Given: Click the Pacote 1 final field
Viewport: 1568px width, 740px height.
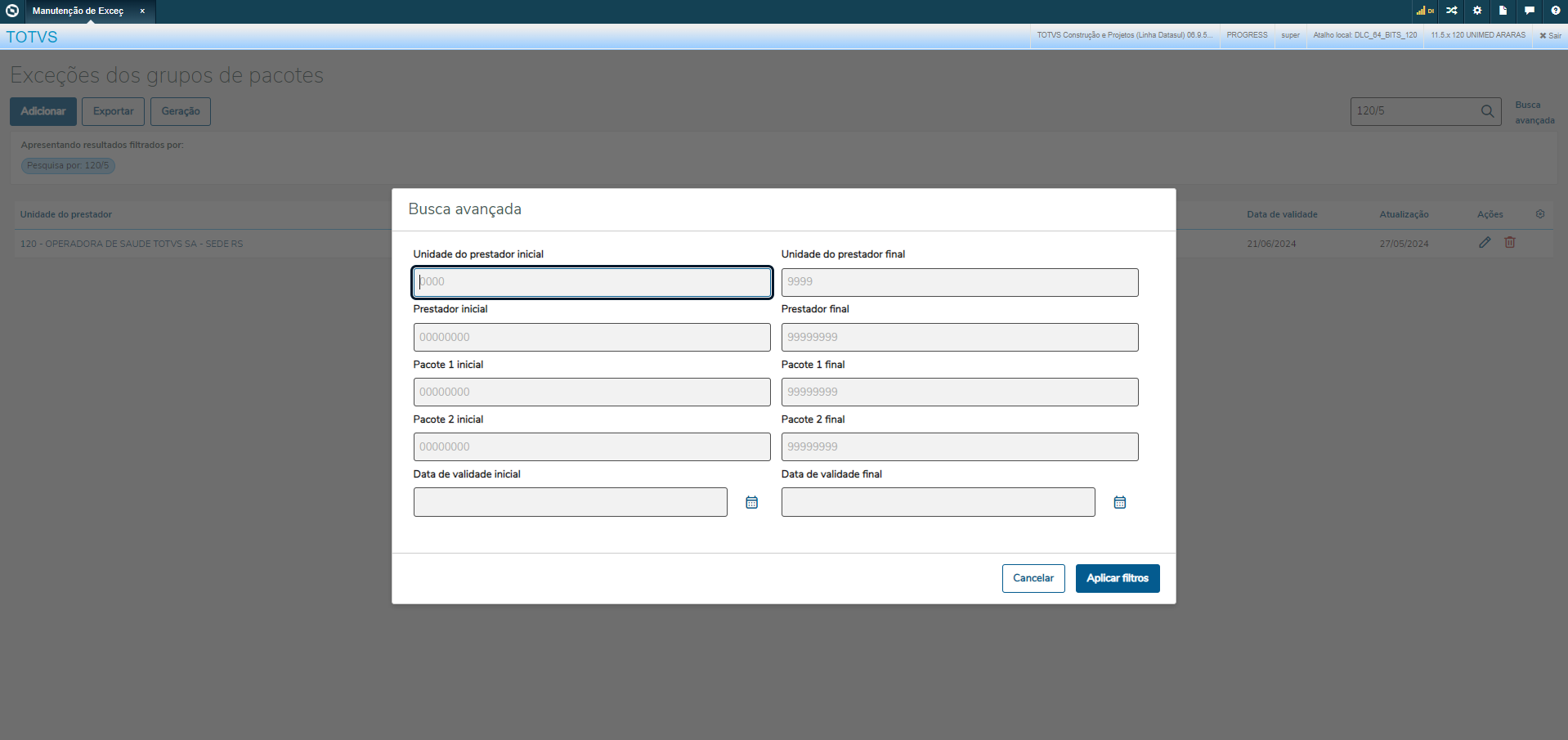Looking at the screenshot, I should point(959,392).
